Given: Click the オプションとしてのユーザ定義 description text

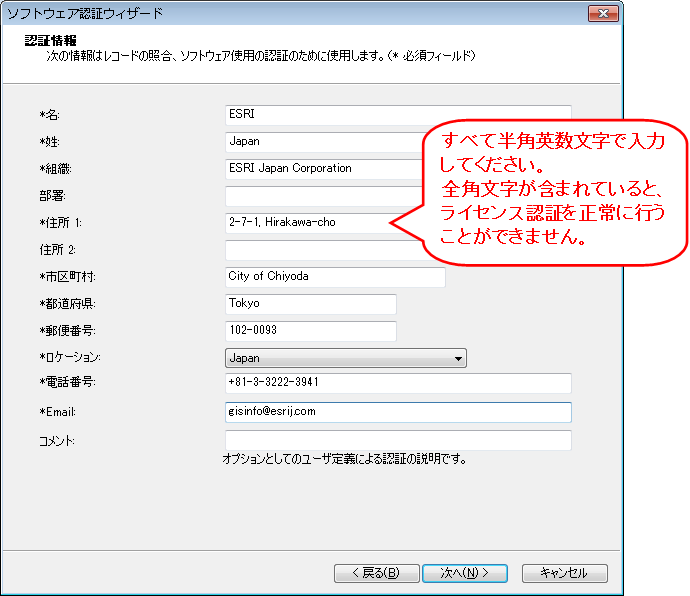Looking at the screenshot, I should [x=345, y=459].
